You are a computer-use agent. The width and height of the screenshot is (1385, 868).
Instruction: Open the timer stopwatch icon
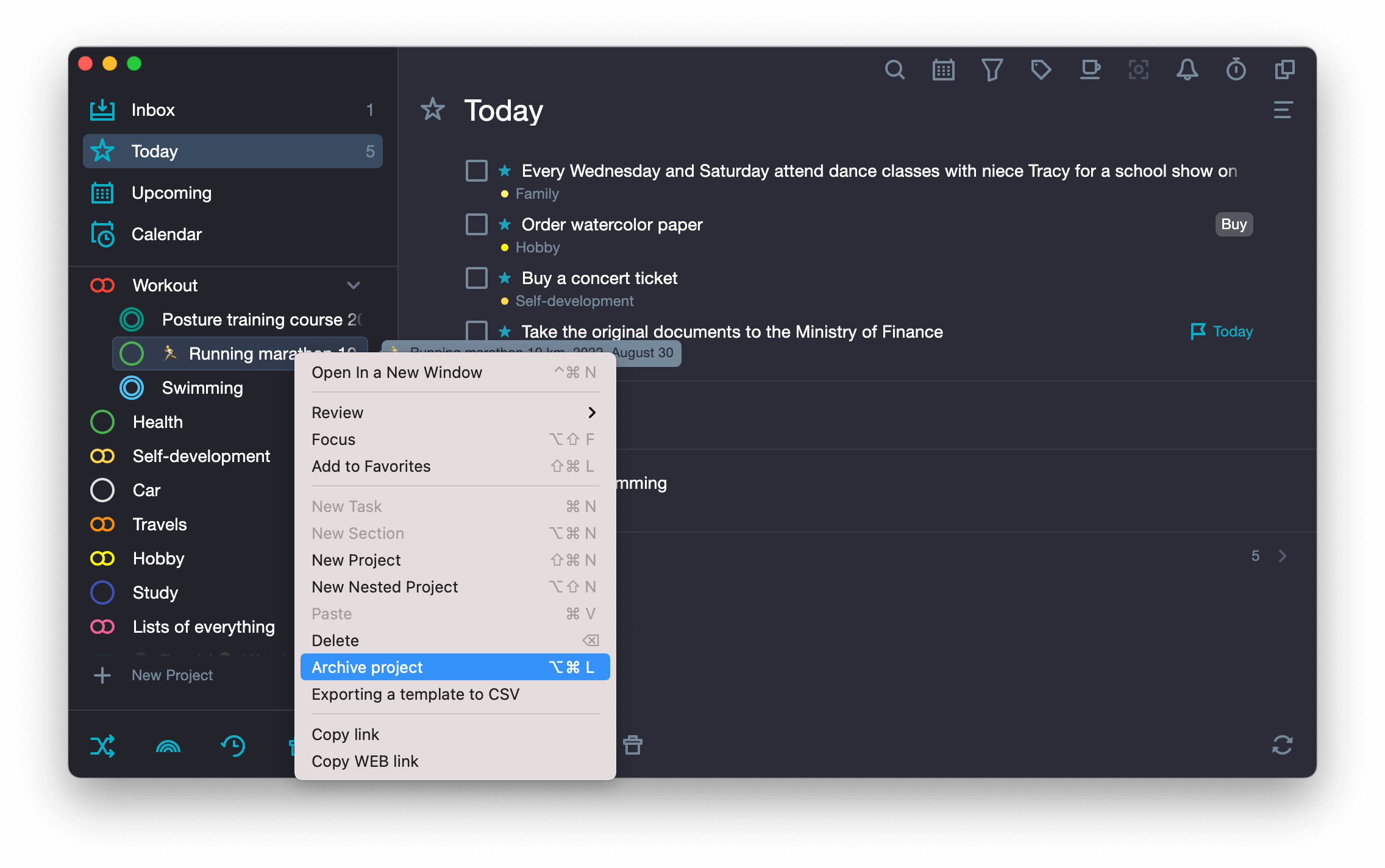(x=1236, y=70)
